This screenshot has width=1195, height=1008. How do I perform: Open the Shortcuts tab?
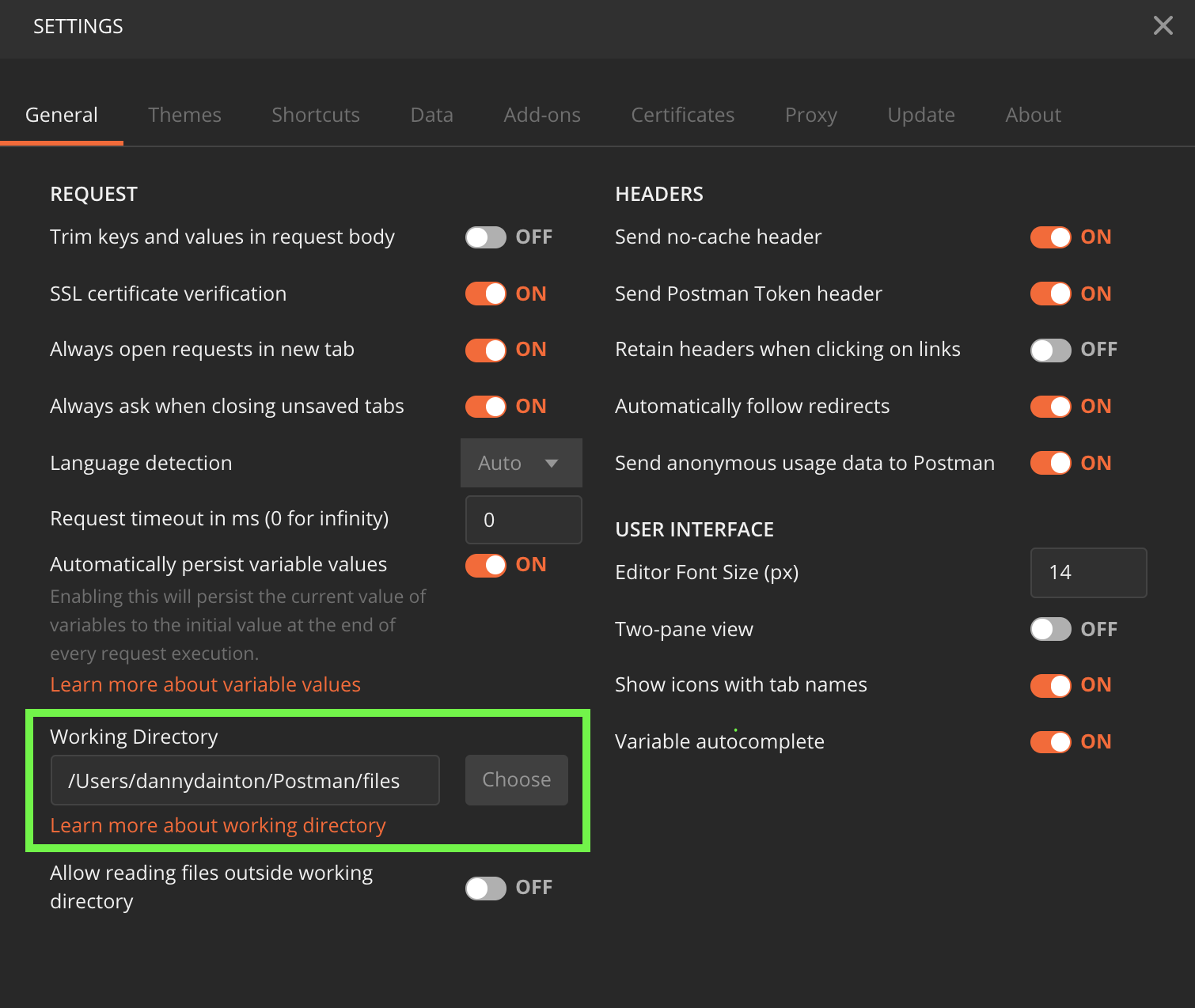[316, 115]
